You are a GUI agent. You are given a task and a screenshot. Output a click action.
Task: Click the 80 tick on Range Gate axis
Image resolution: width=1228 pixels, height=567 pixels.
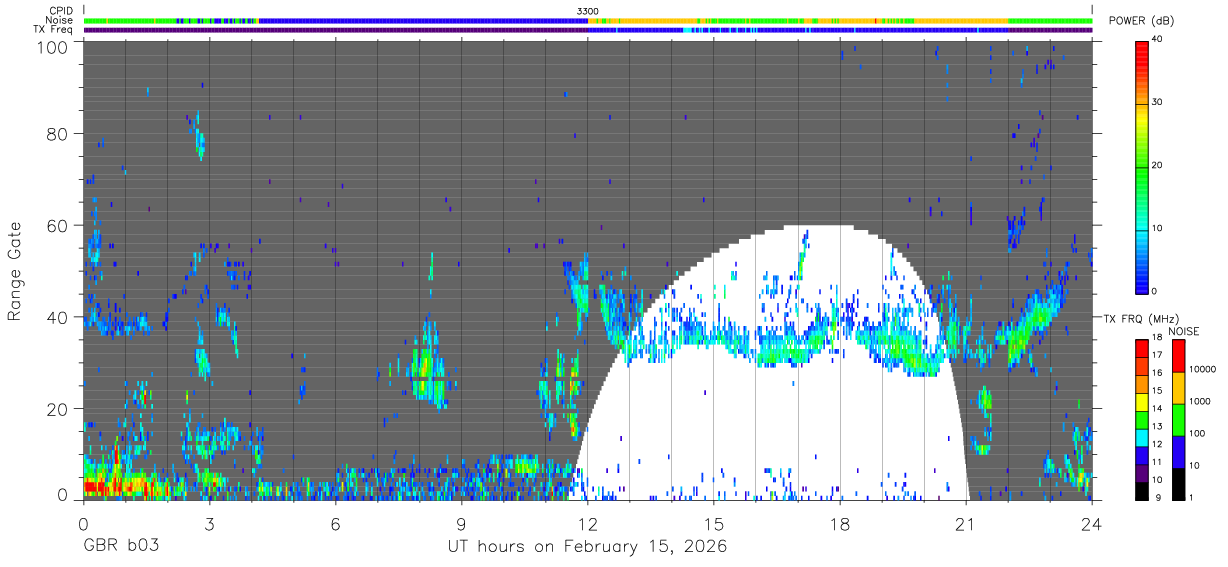(x=59, y=134)
